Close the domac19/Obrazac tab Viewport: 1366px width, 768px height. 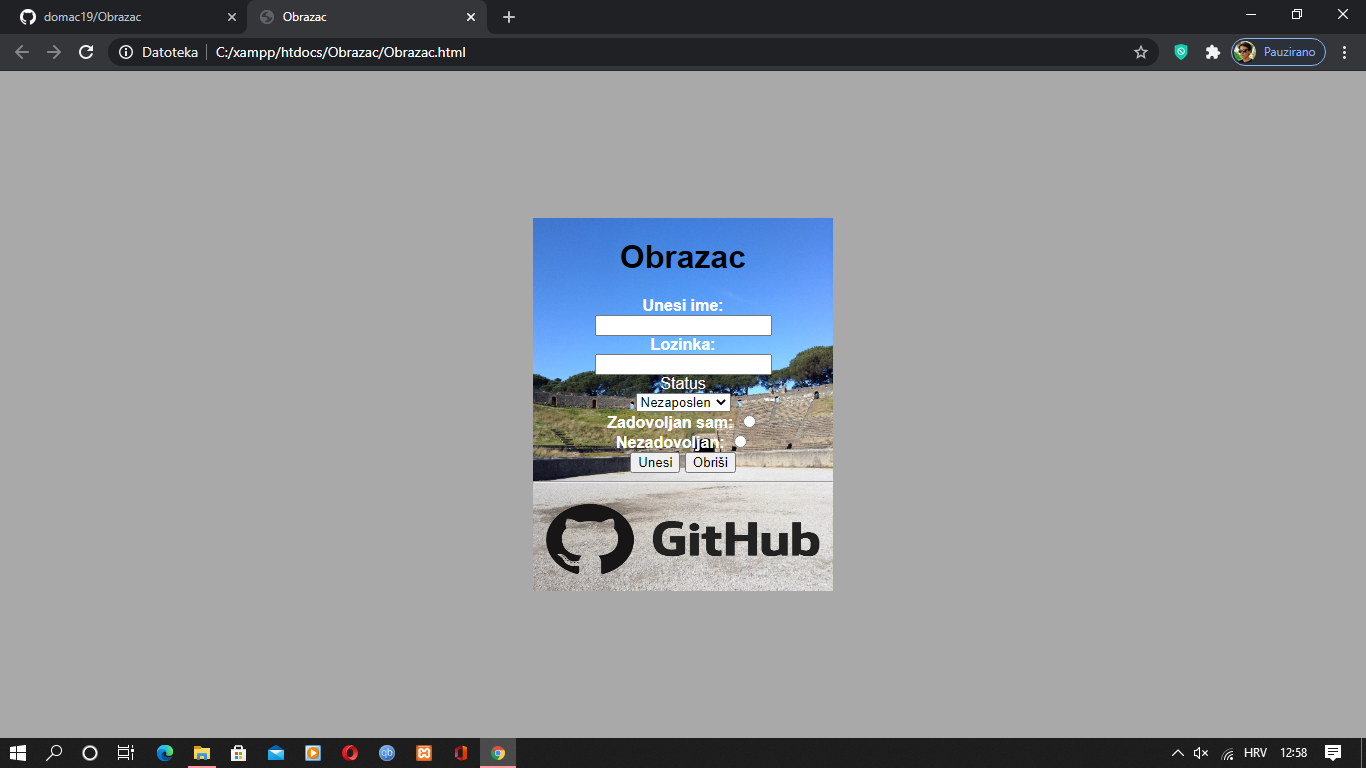pos(232,17)
